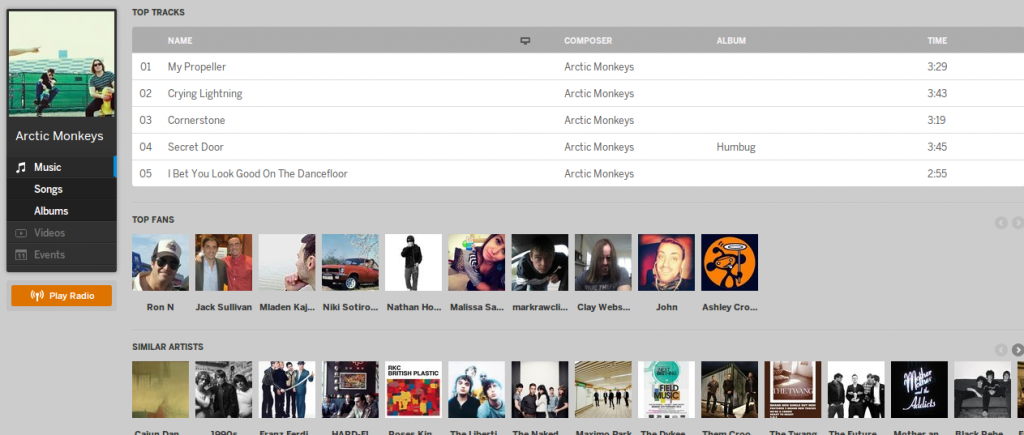Select the track Crying Lightning

tap(204, 93)
